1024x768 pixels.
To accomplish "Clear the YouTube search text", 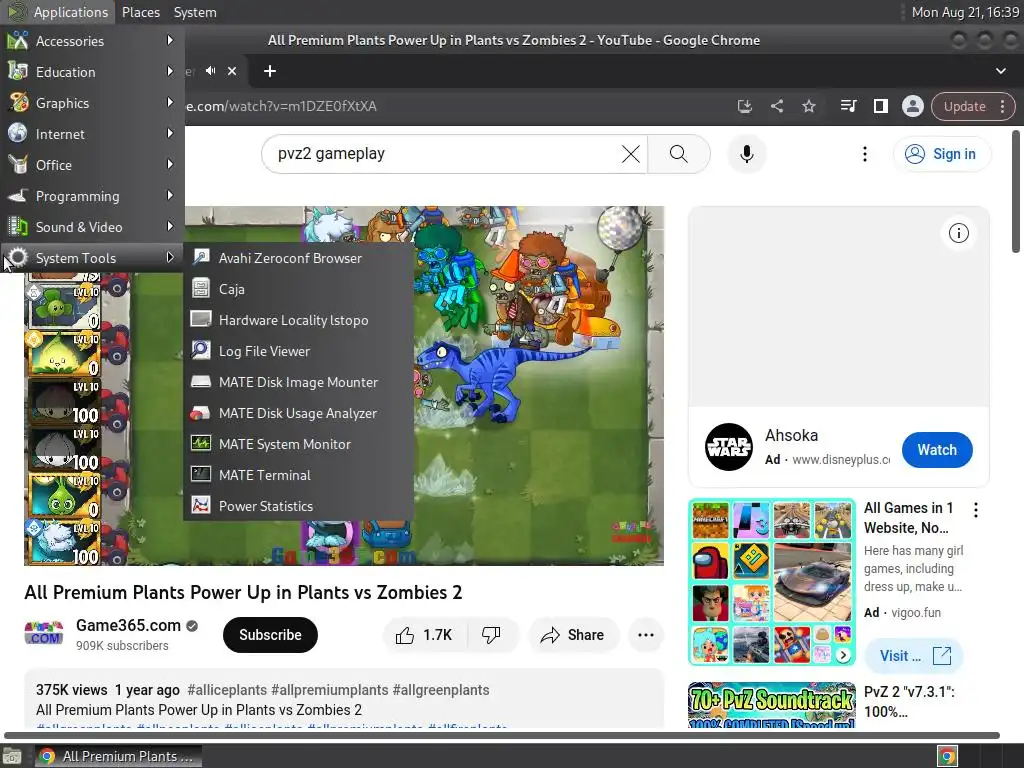I will [x=630, y=153].
